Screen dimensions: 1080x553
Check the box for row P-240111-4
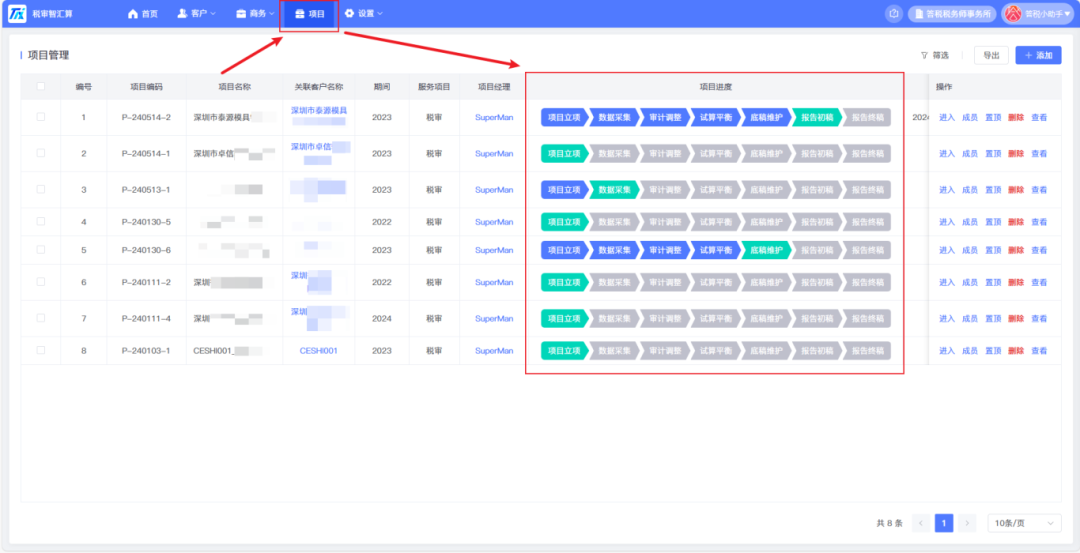point(41,318)
